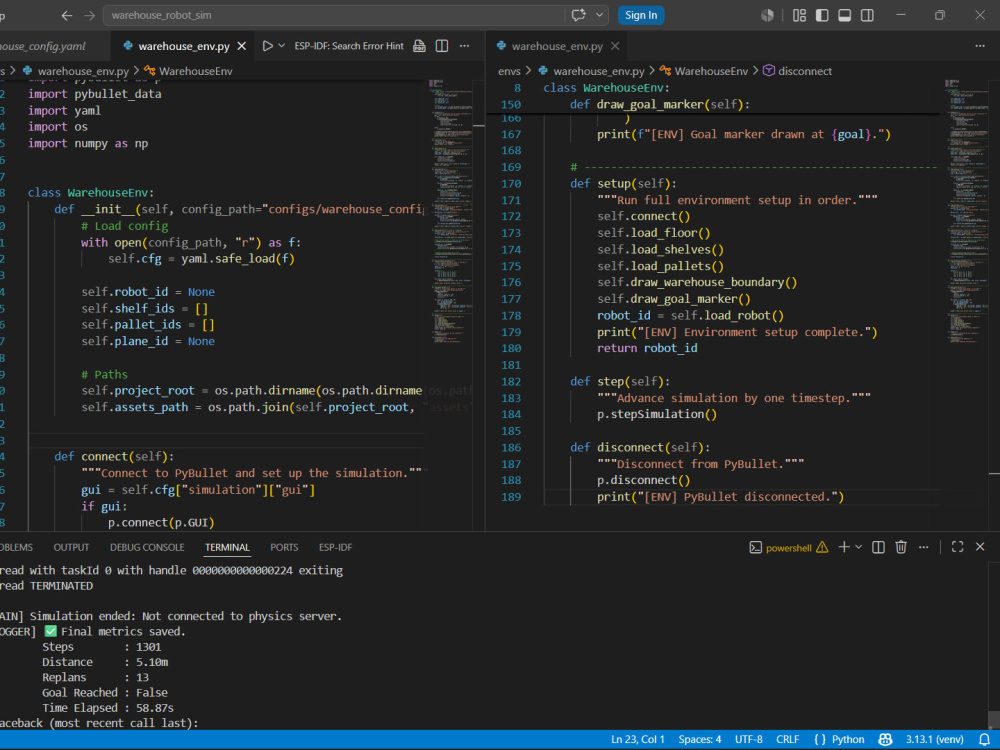
Task: Open the DEBUG CONSOLE tab
Action: pyautogui.click(x=147, y=547)
